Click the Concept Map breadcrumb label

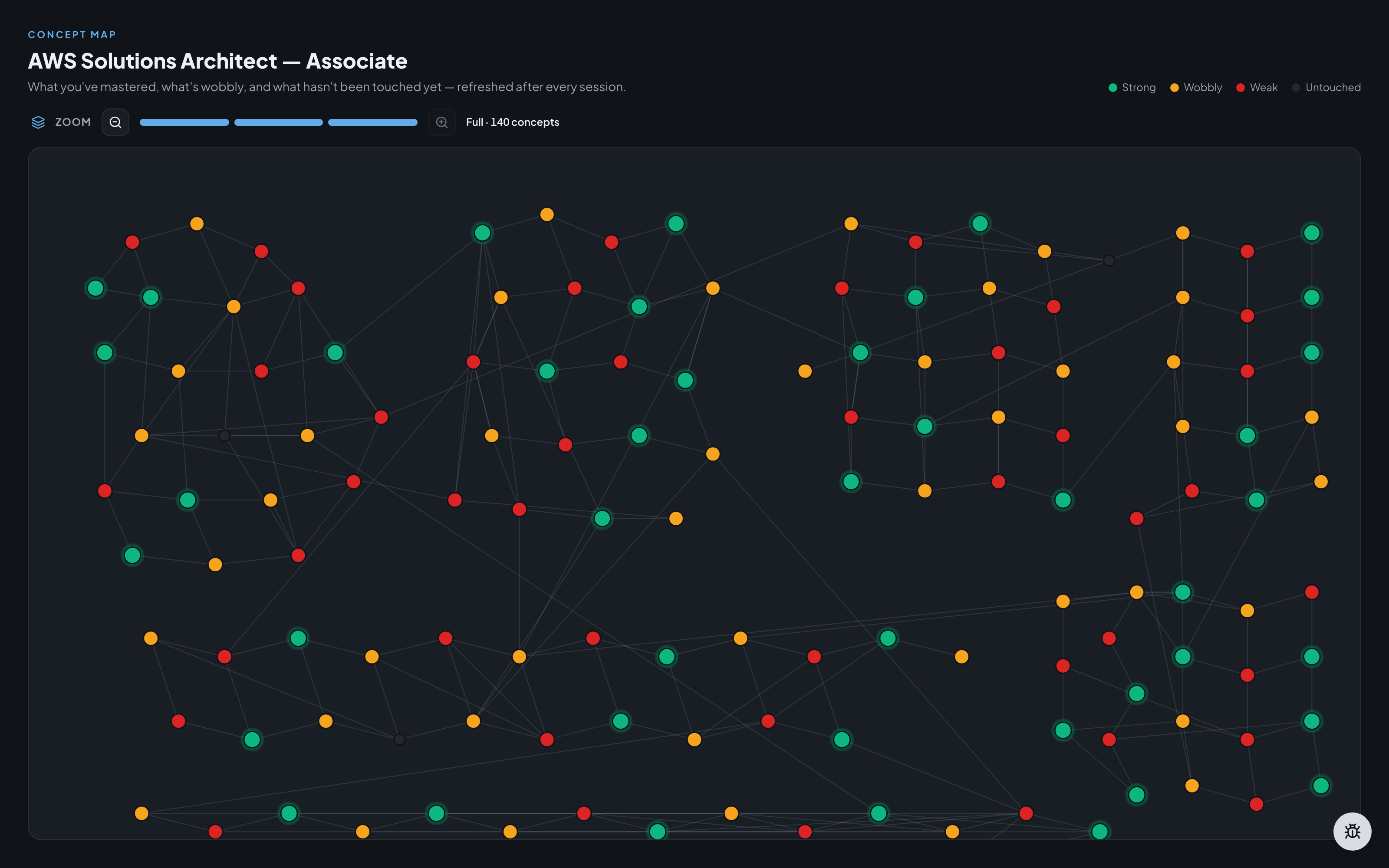[72, 34]
